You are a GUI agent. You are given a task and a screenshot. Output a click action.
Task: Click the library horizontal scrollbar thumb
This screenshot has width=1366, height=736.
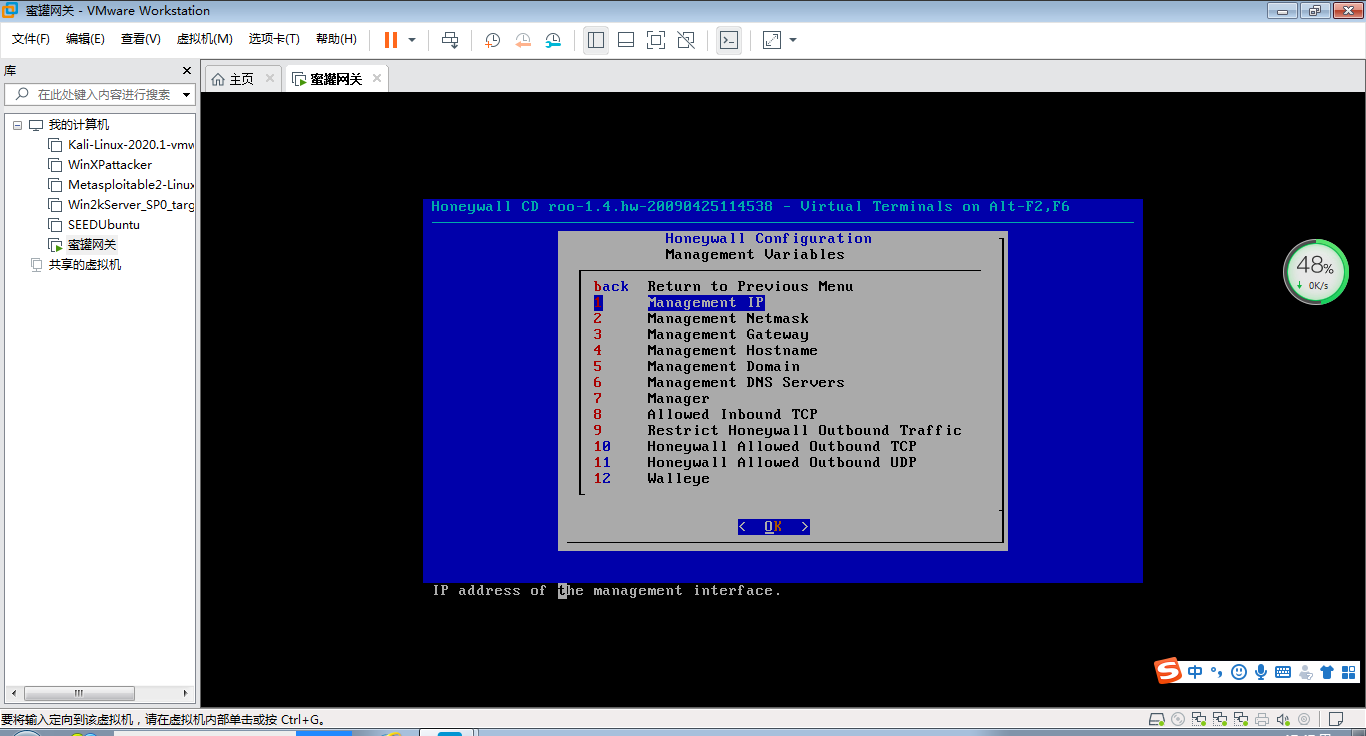pyautogui.click(x=79, y=693)
